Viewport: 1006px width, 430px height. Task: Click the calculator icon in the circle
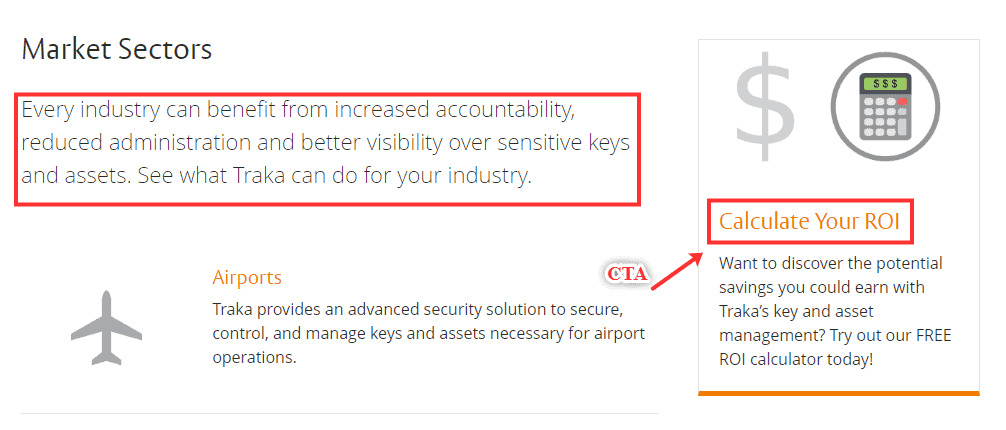point(881,105)
